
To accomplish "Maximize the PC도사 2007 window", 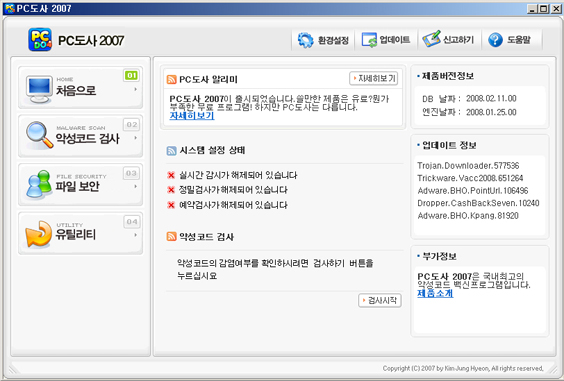I will 543,9.
